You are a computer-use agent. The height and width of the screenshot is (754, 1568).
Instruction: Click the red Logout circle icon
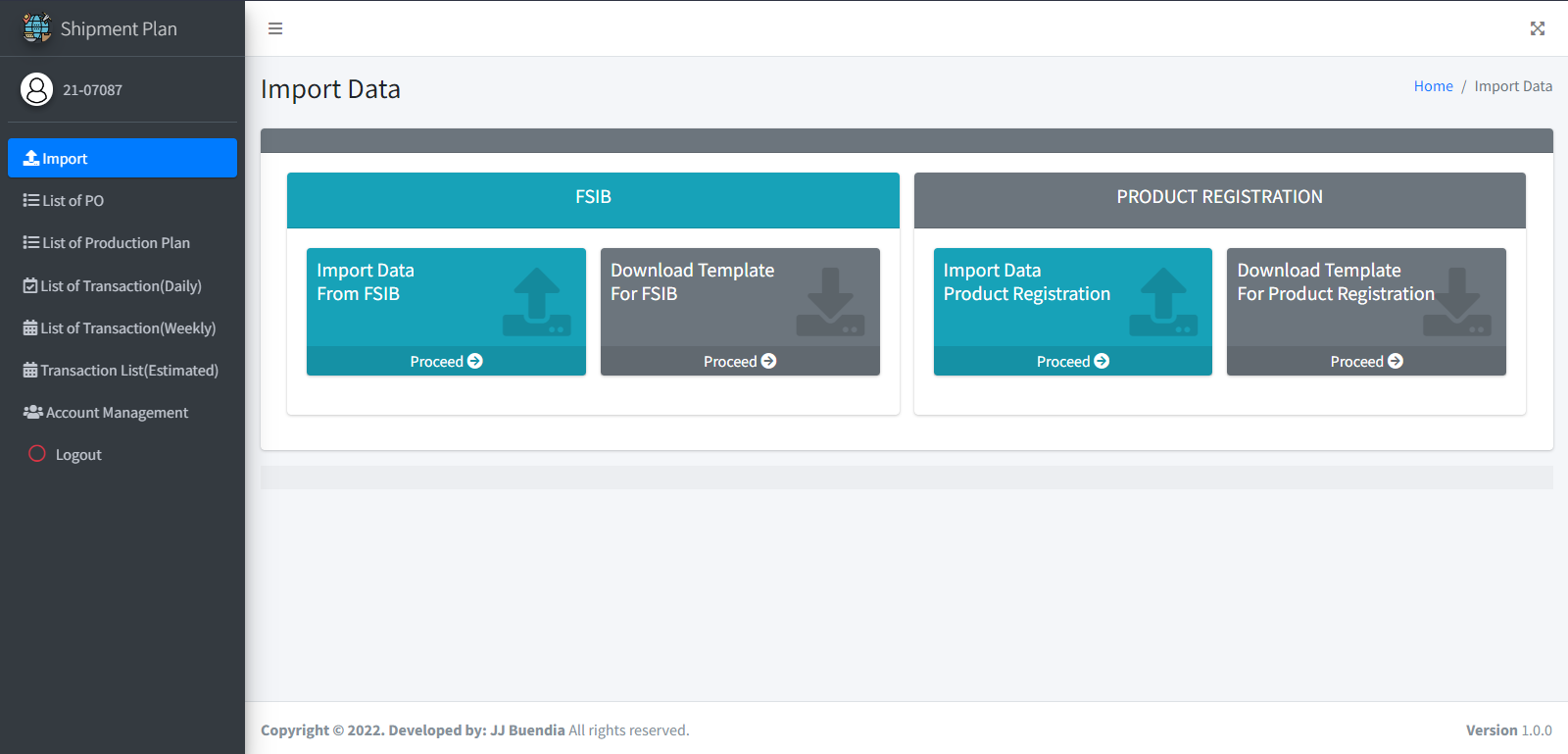pos(37,454)
